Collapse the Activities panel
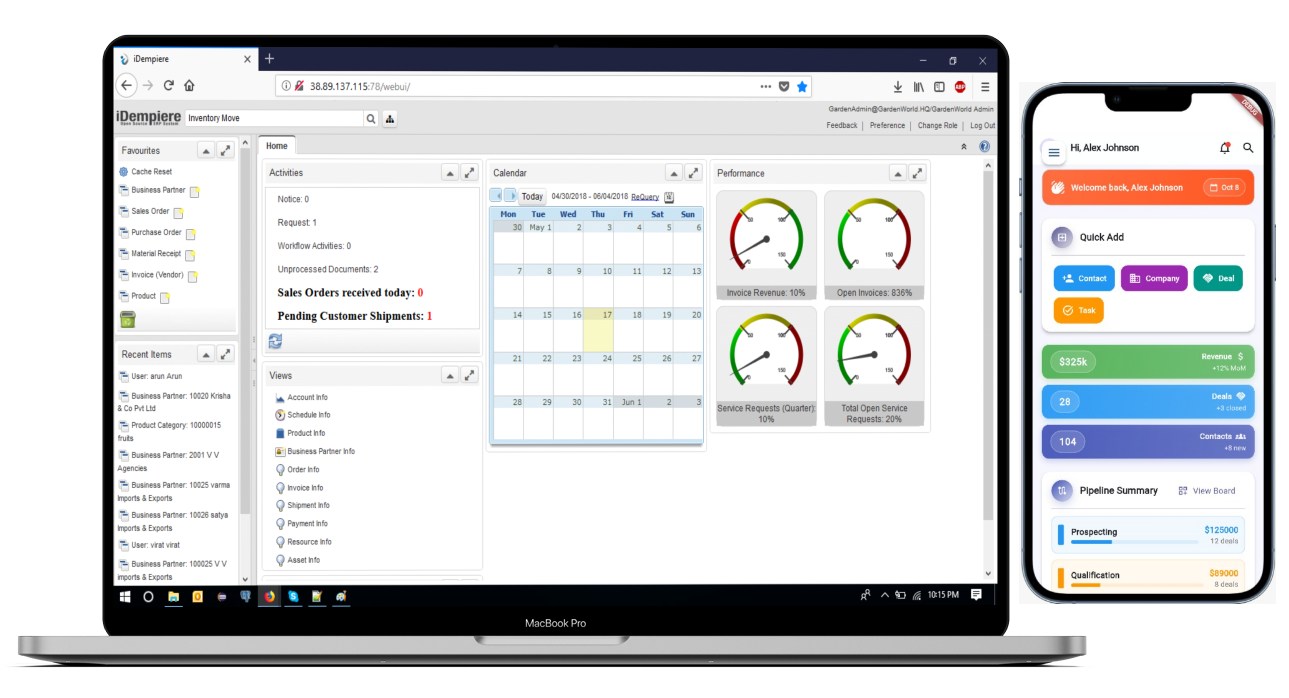Image resolution: width=1289 pixels, height=698 pixels. [x=450, y=172]
